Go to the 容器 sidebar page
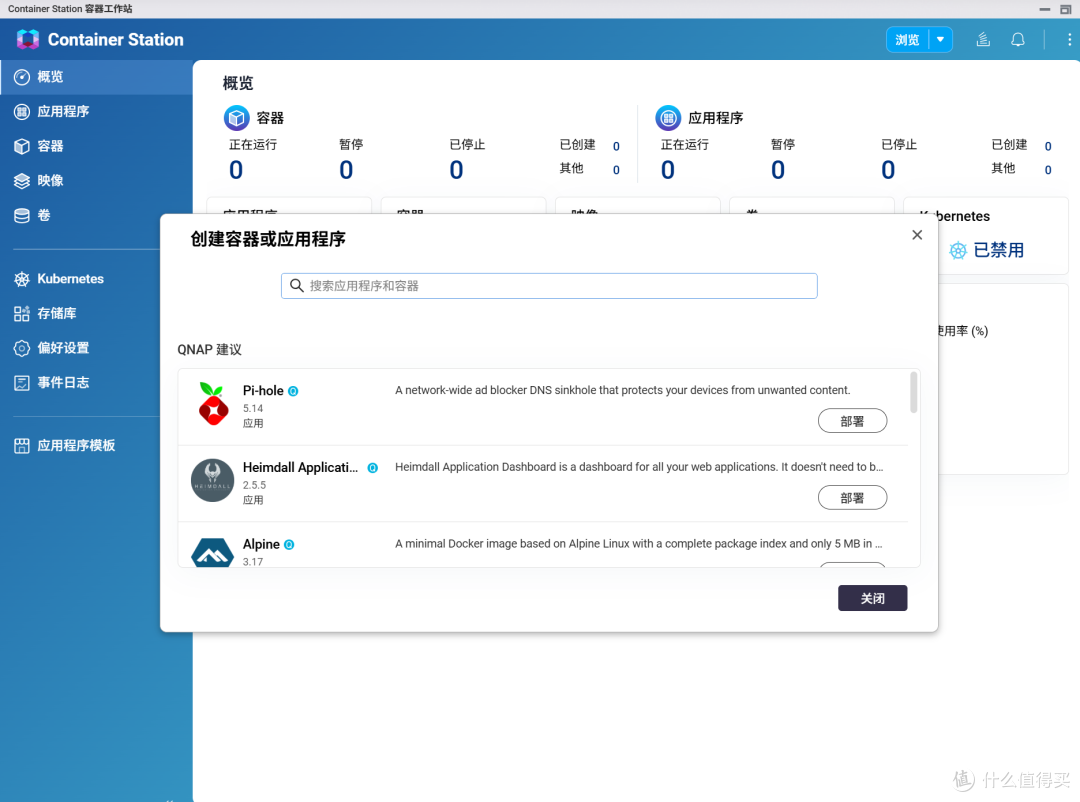 tap(96, 145)
